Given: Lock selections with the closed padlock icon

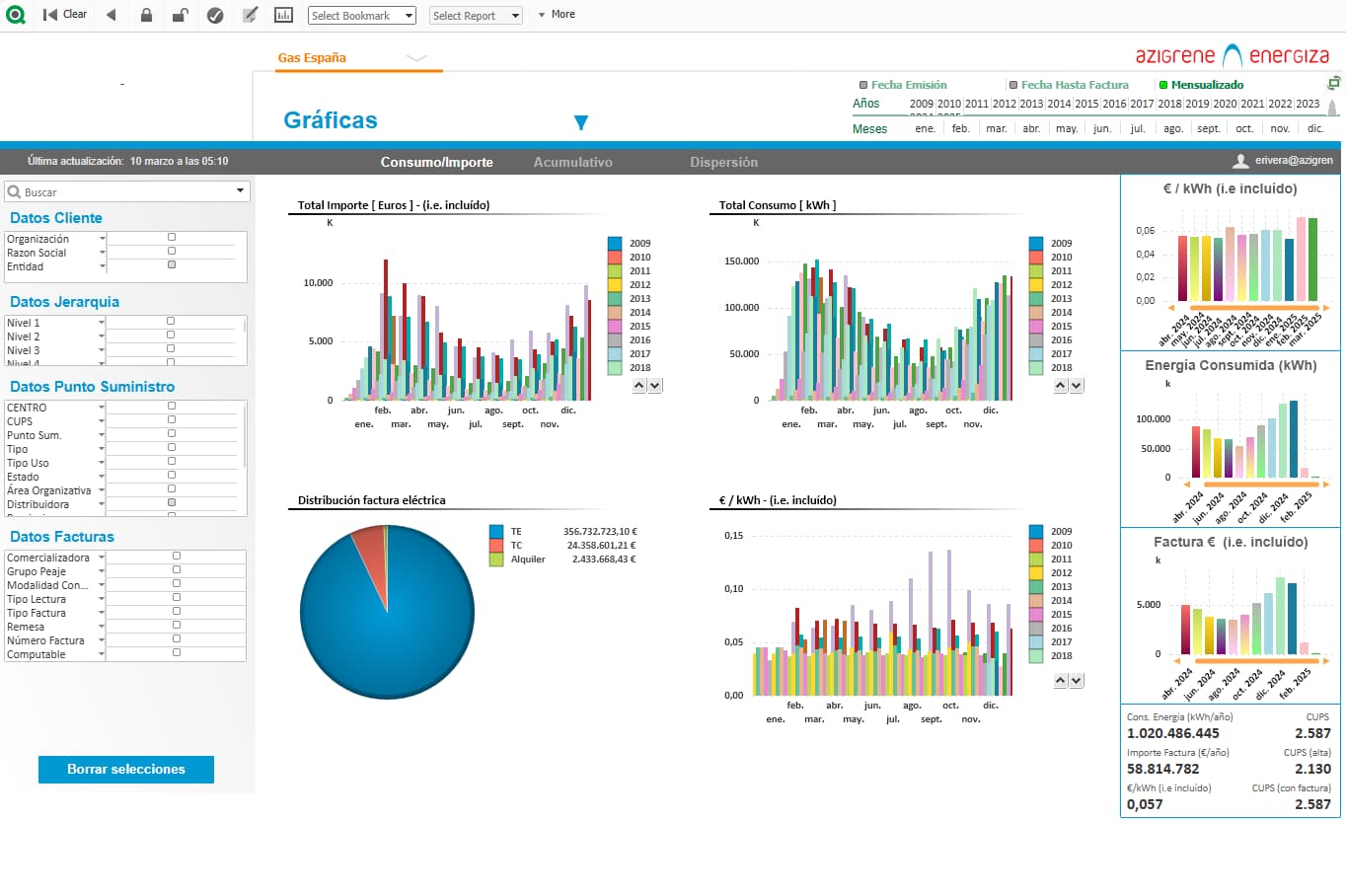Looking at the screenshot, I should (146, 15).
